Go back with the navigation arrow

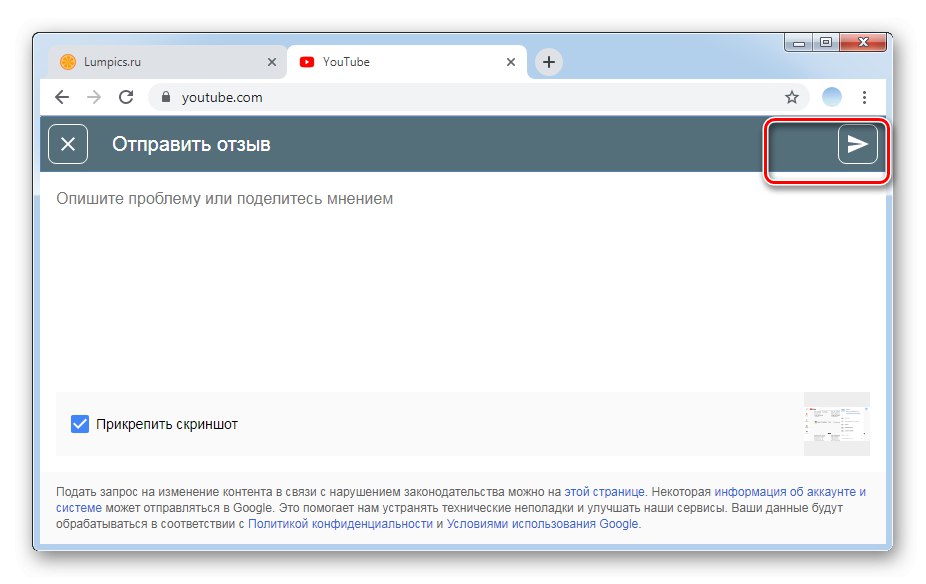61,97
